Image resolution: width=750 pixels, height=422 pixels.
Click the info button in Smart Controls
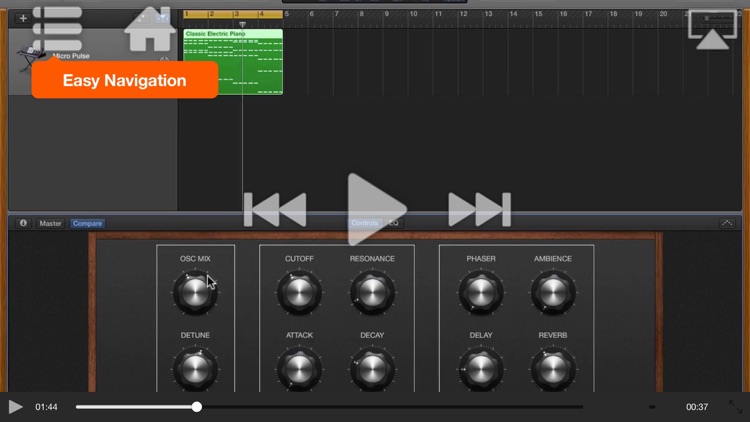[23, 223]
